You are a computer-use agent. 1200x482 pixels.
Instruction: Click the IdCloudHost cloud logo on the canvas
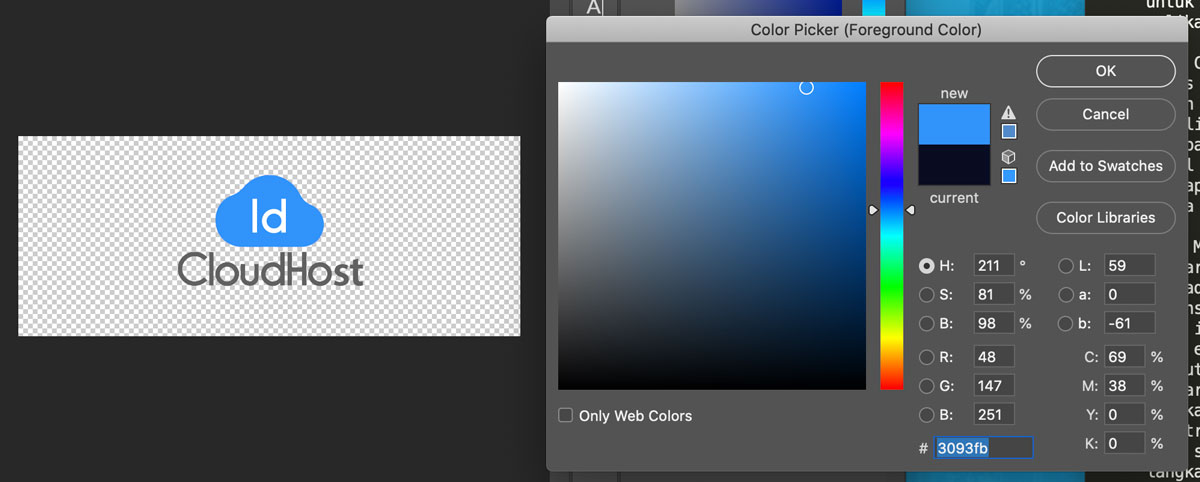(x=269, y=212)
